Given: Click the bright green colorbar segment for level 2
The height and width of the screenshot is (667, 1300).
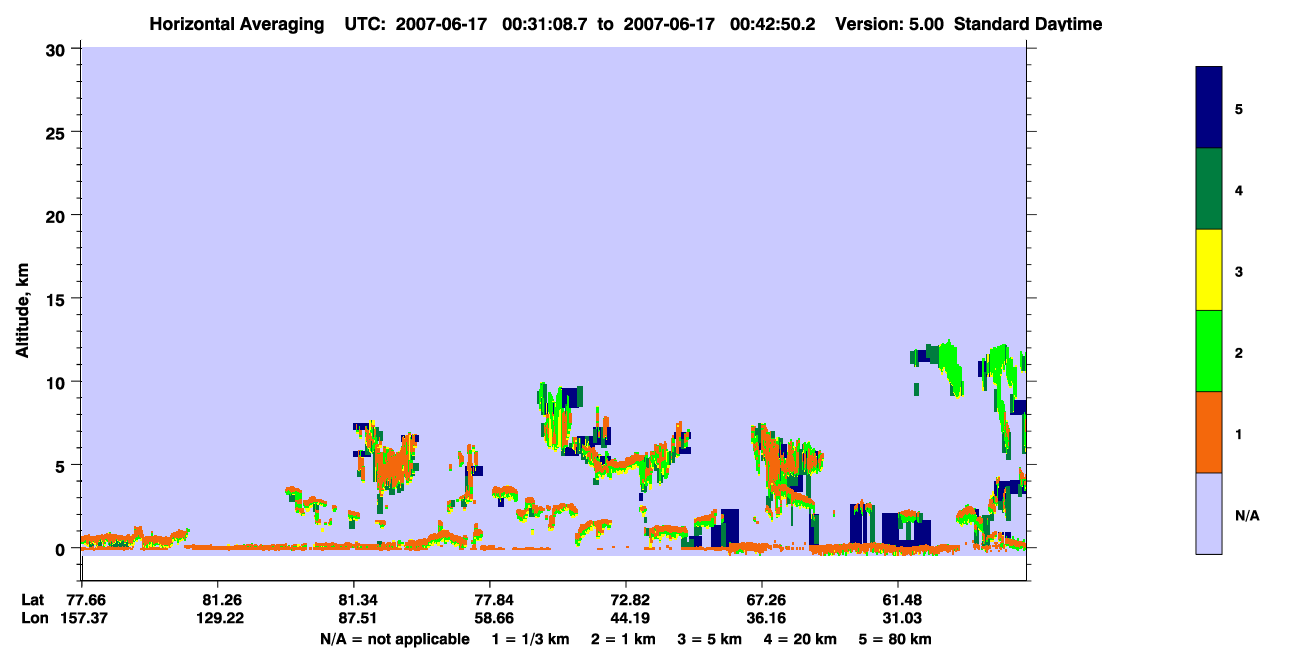Looking at the screenshot, I should coord(1208,351).
